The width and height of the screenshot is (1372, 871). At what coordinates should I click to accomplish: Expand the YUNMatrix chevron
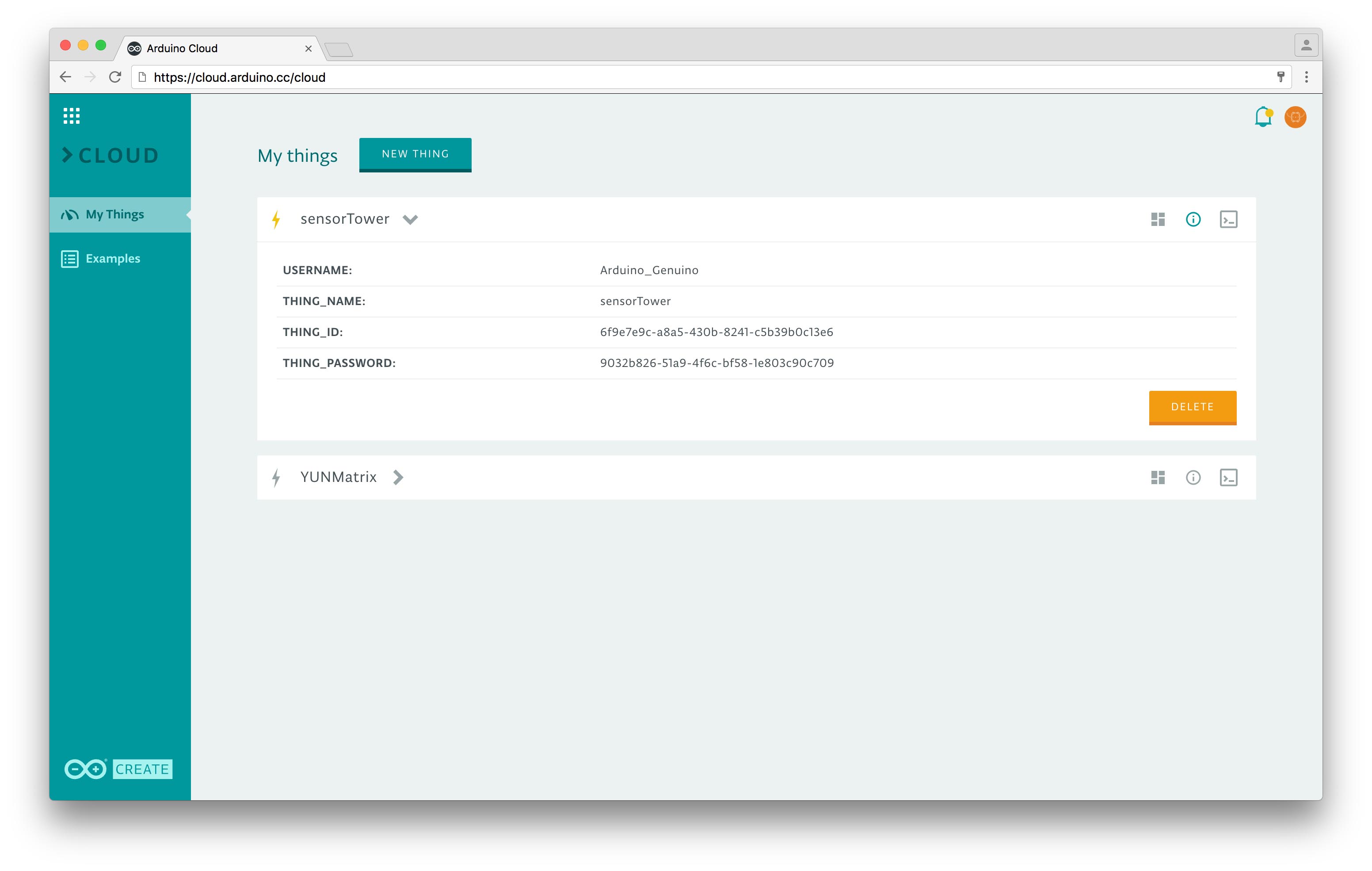click(398, 478)
